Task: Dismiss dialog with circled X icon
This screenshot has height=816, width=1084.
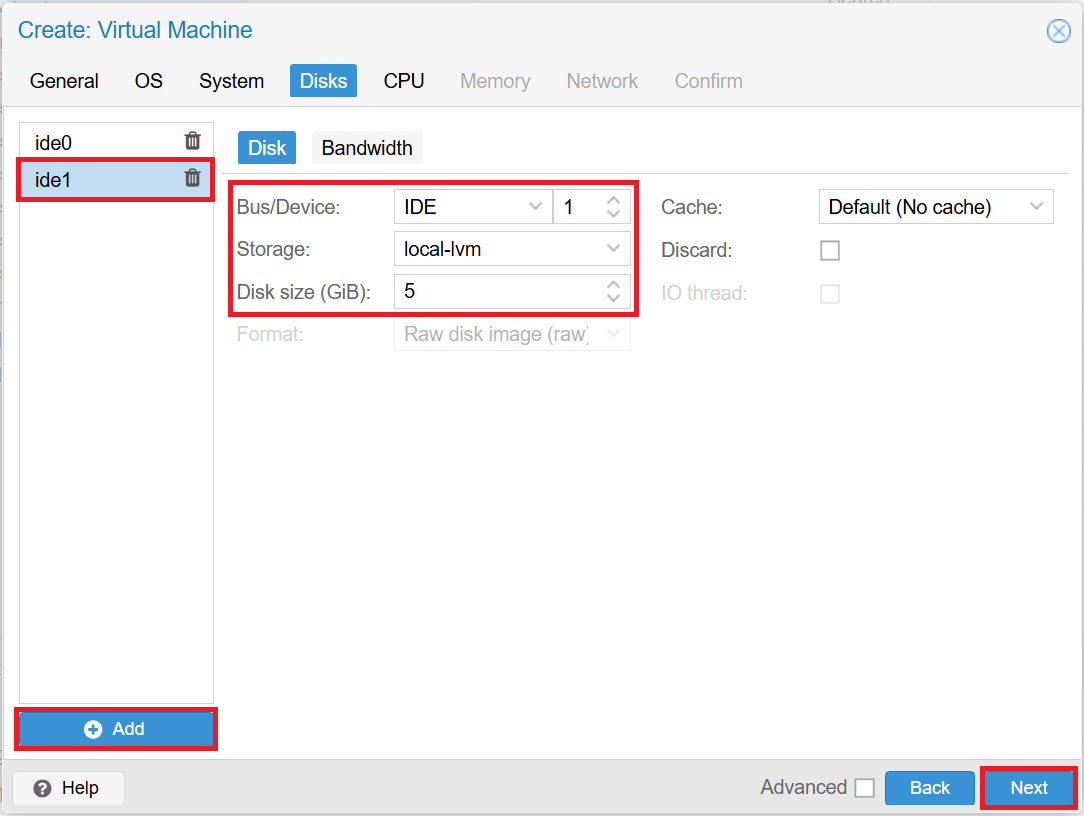Action: point(1058,30)
